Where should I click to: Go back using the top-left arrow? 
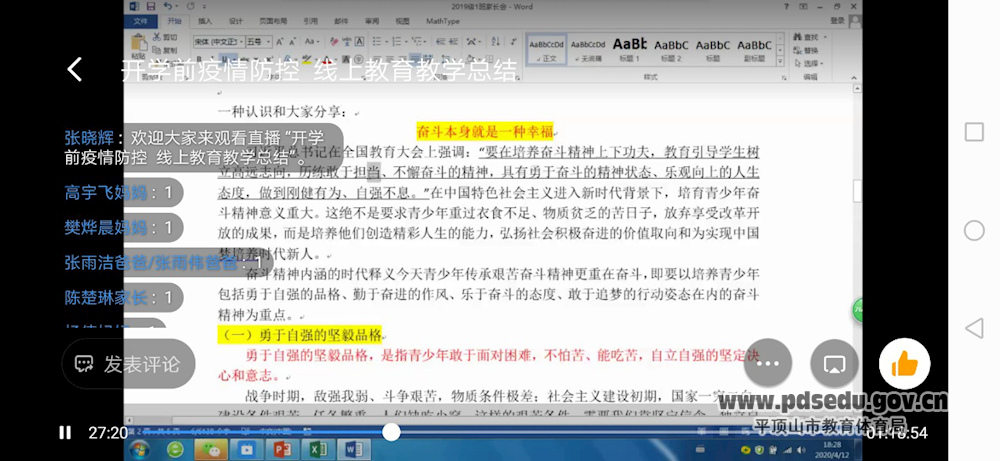74,69
